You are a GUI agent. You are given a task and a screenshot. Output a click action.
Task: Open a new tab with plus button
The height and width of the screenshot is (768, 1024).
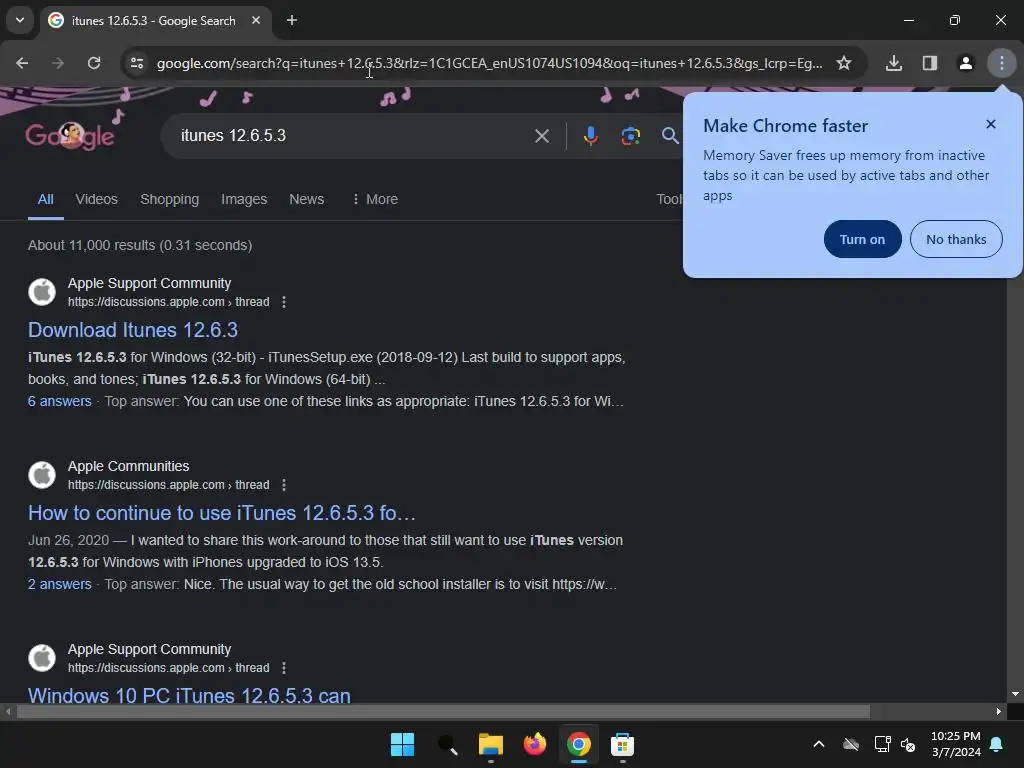pos(292,20)
